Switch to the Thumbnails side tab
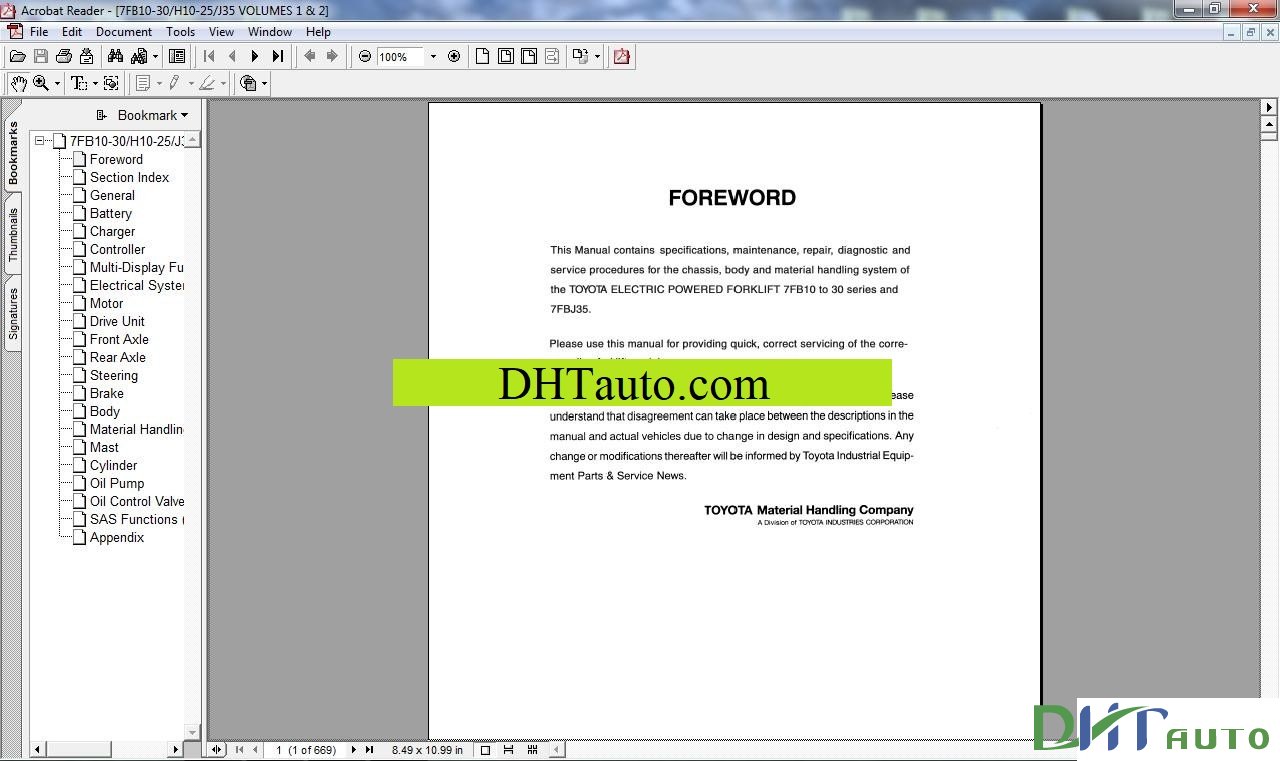1280x761 pixels. [x=13, y=235]
